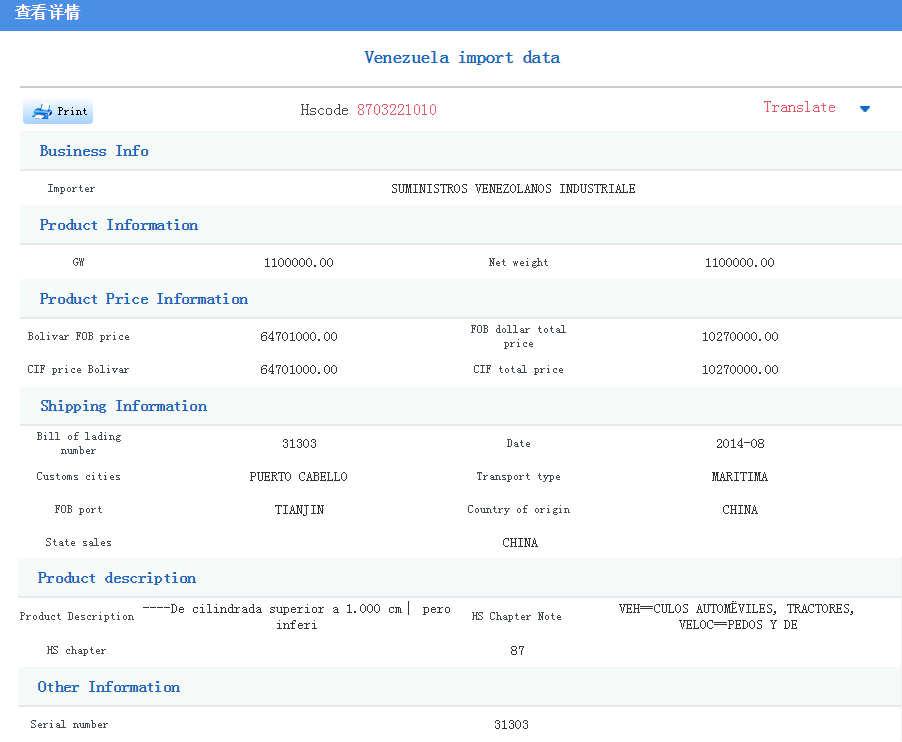Click the Shipping Information section header
Viewport: 902px width, 742px height.
[x=124, y=406]
